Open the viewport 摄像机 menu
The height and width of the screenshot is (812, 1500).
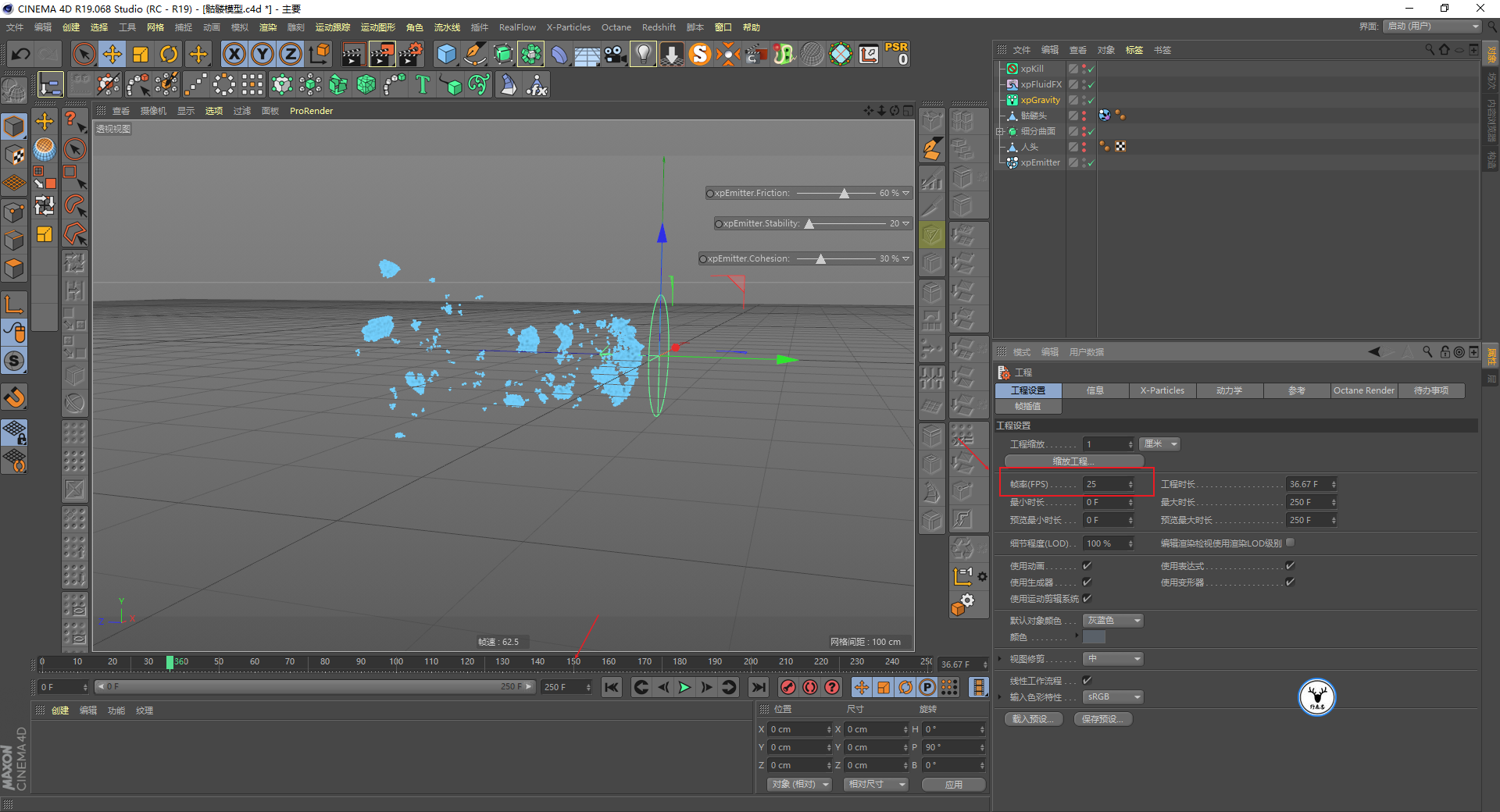click(x=153, y=111)
